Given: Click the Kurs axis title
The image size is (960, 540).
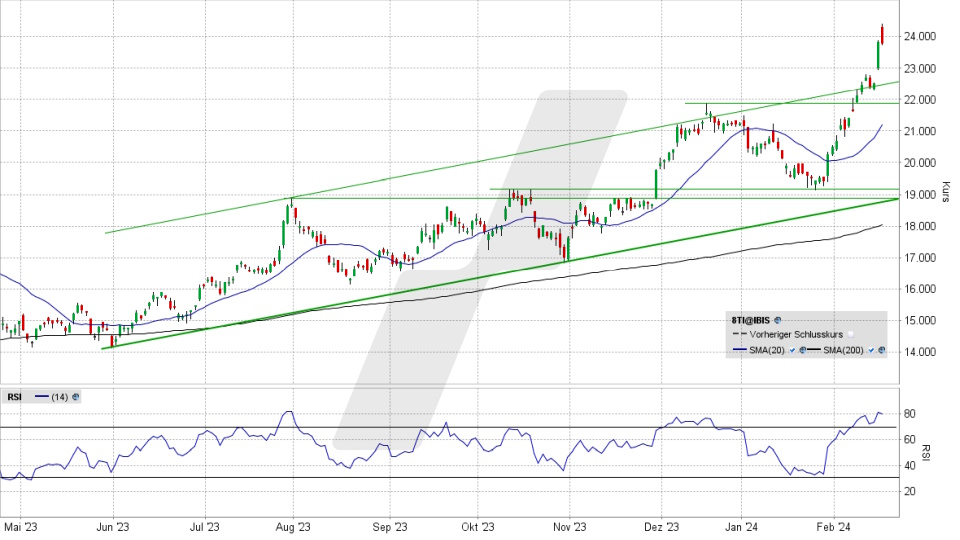Looking at the screenshot, I should (945, 192).
